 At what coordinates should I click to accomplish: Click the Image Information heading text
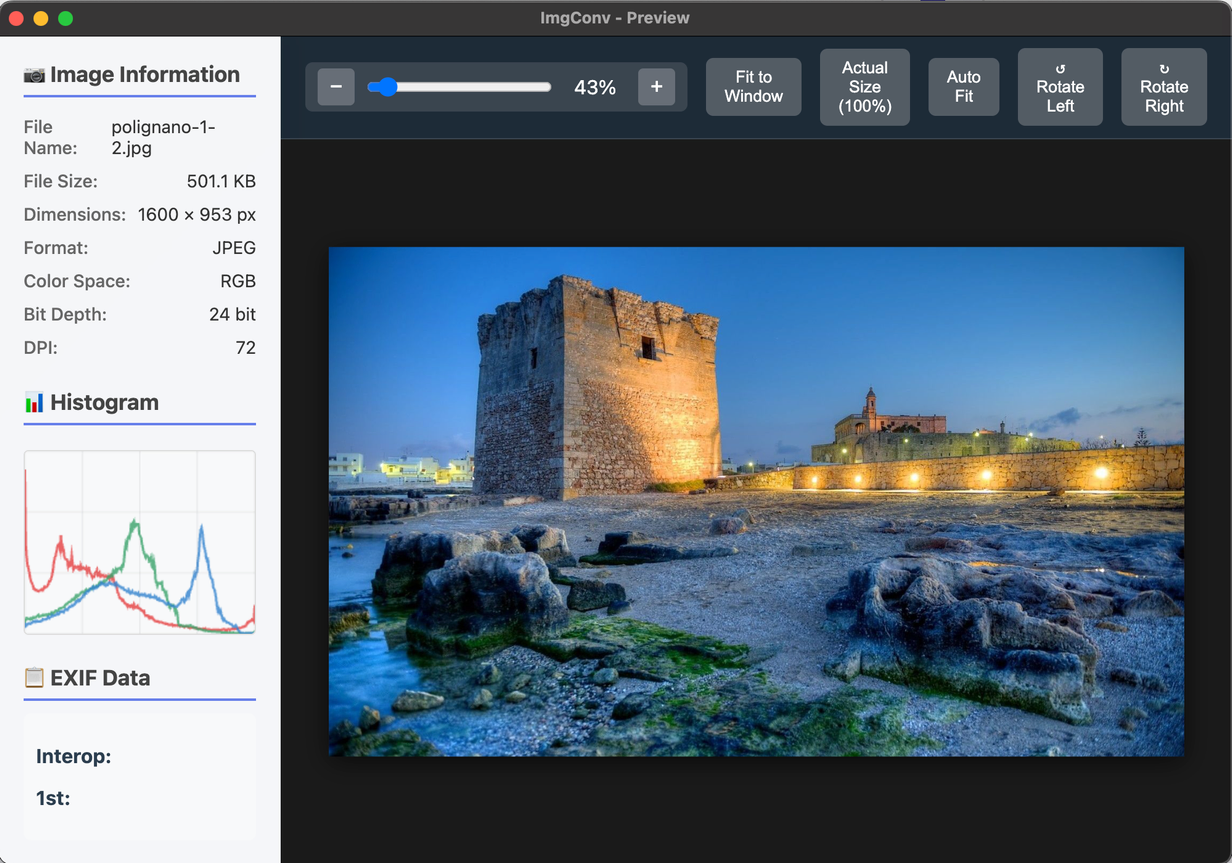(145, 75)
